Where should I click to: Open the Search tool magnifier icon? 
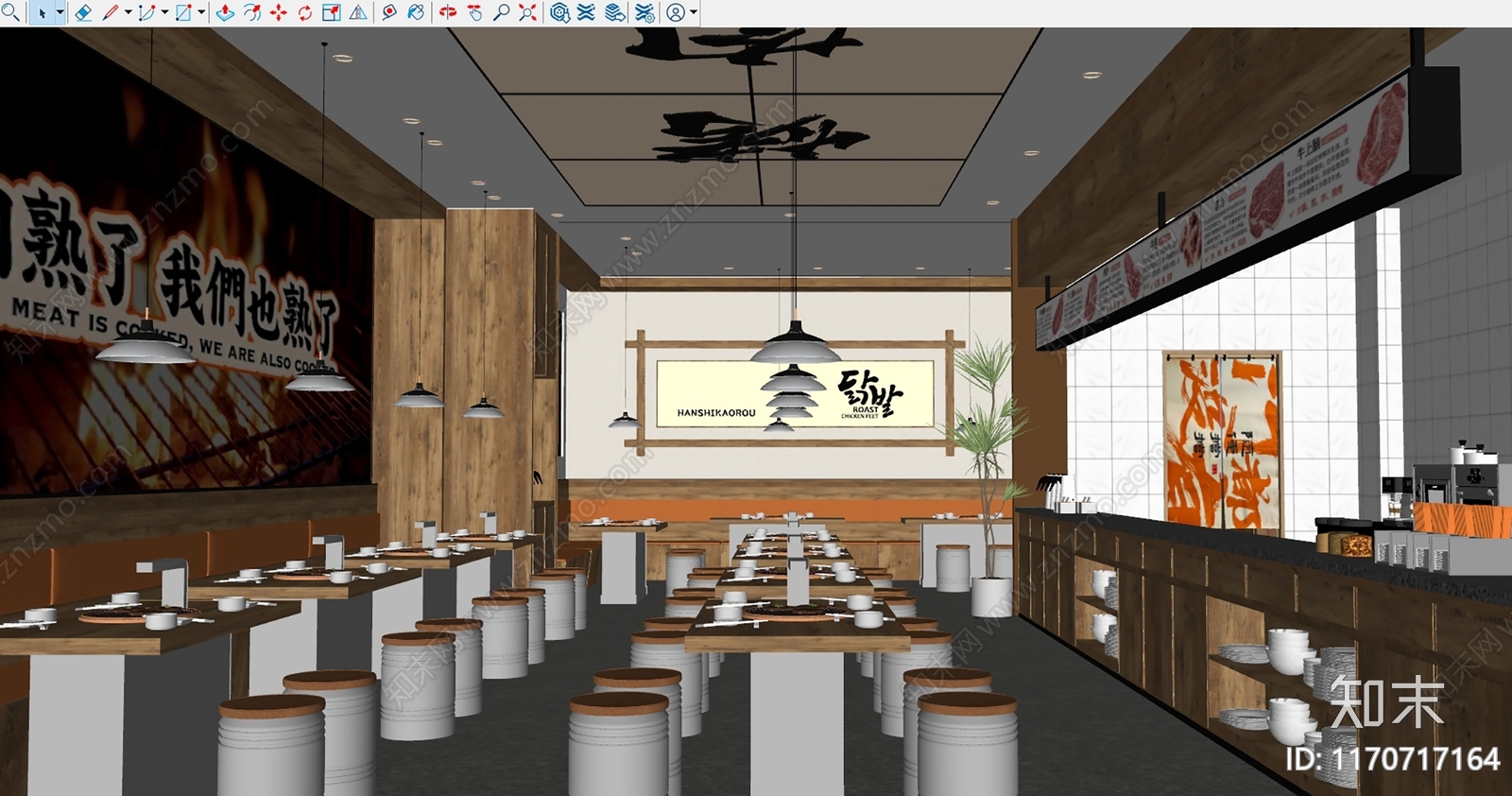pyautogui.click(x=10, y=12)
